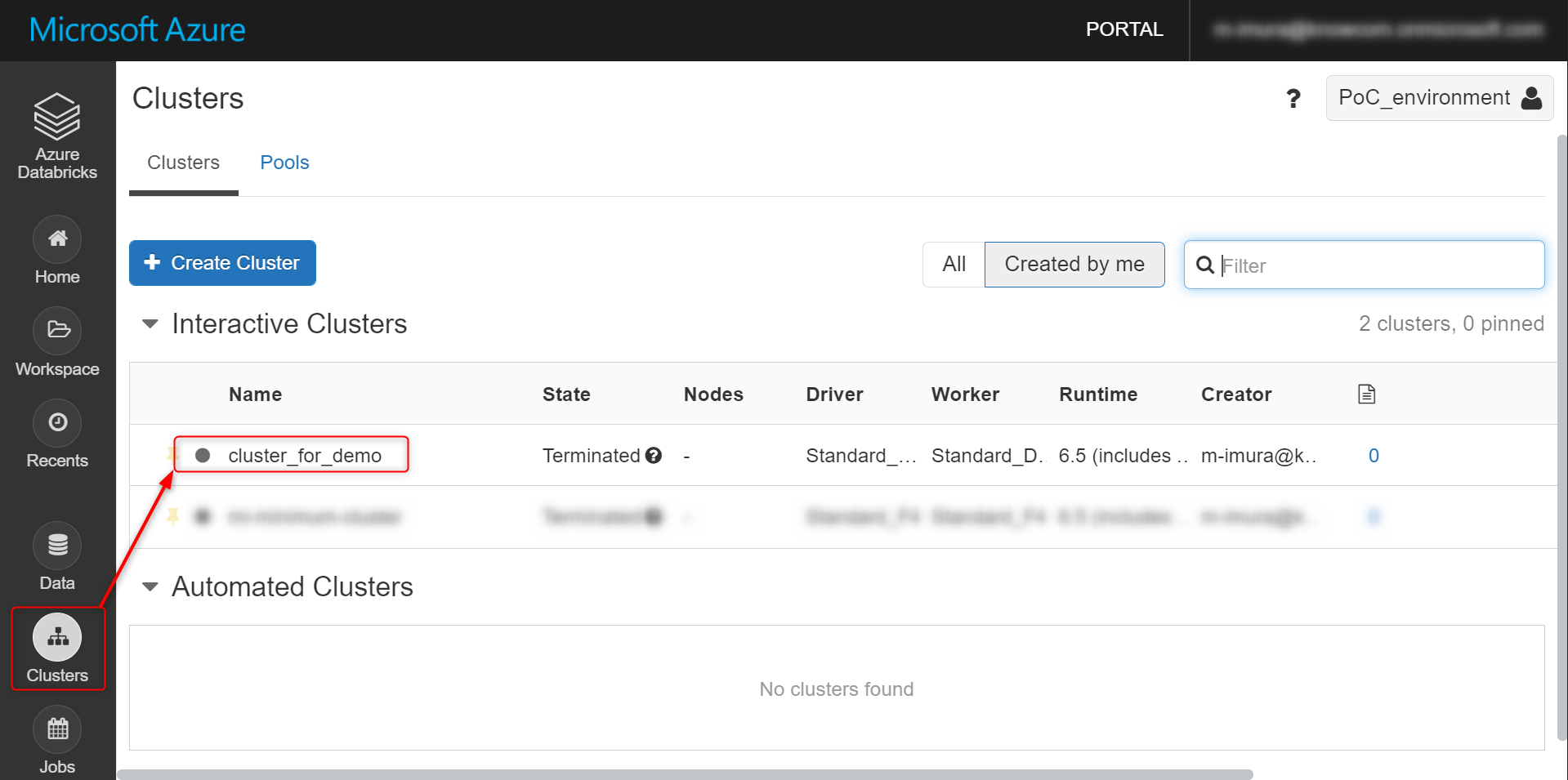Pin the cluster_for_demo cluster
The image size is (1568, 780).
click(x=172, y=454)
